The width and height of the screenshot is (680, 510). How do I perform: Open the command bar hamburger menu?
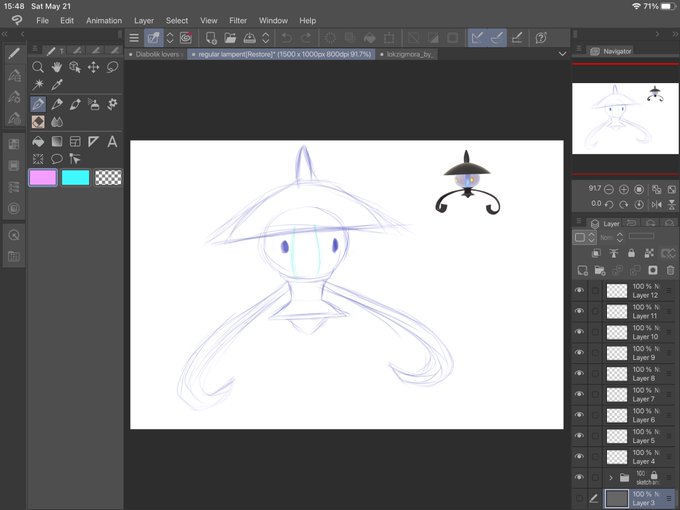[x=134, y=38]
